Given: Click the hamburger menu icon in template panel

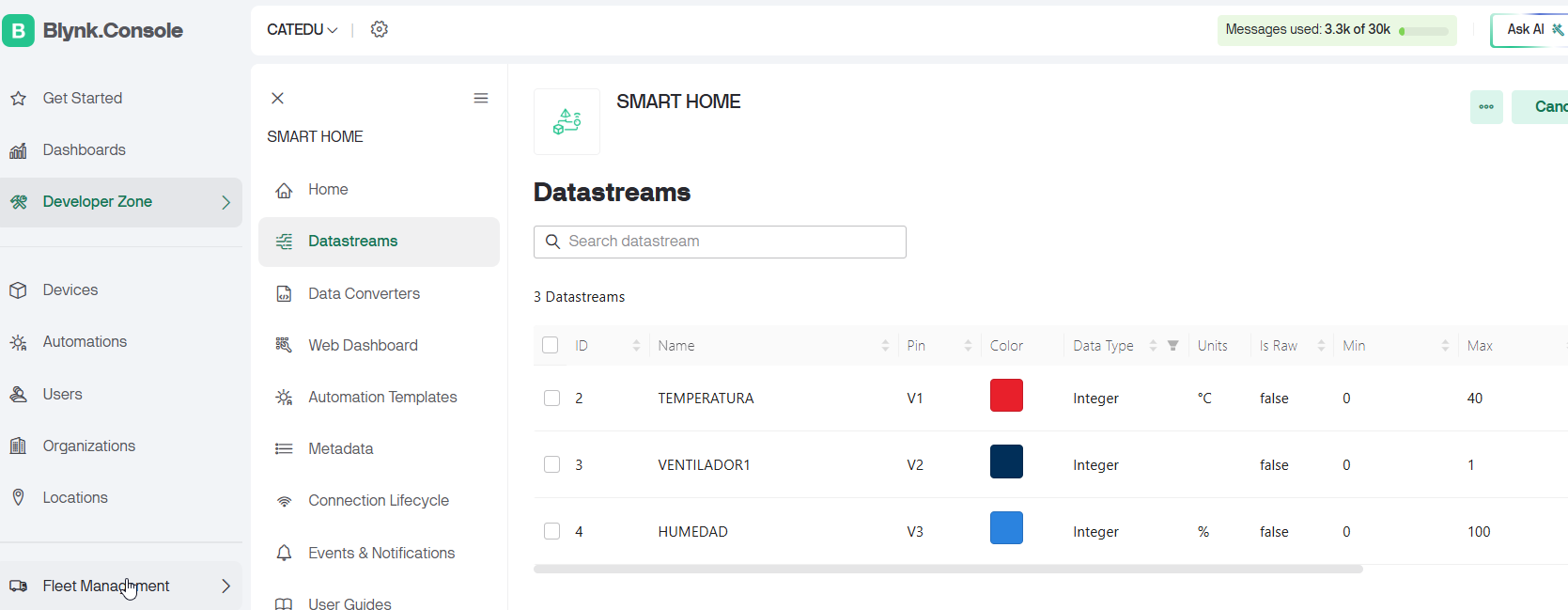Looking at the screenshot, I should 481,98.
